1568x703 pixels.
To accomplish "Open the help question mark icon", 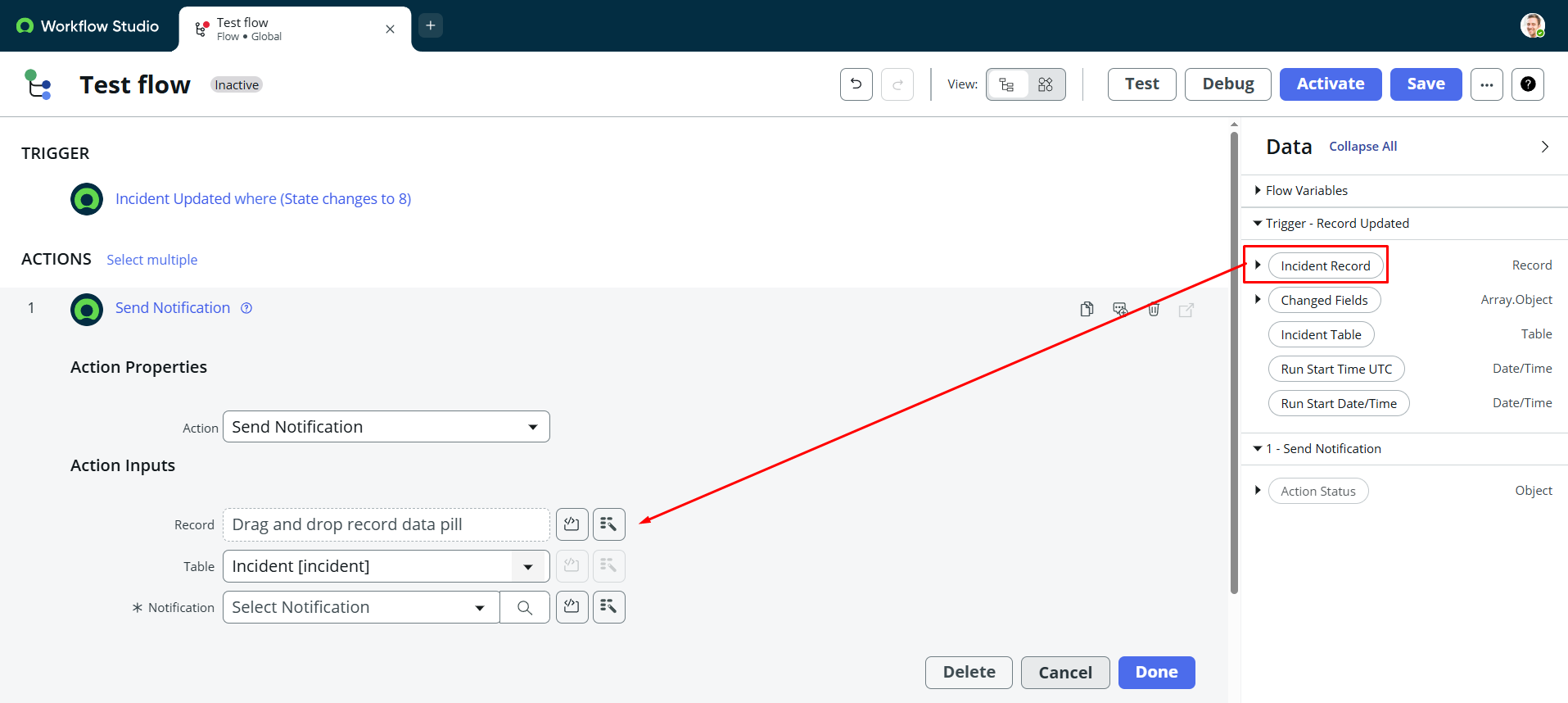I will click(x=1528, y=84).
